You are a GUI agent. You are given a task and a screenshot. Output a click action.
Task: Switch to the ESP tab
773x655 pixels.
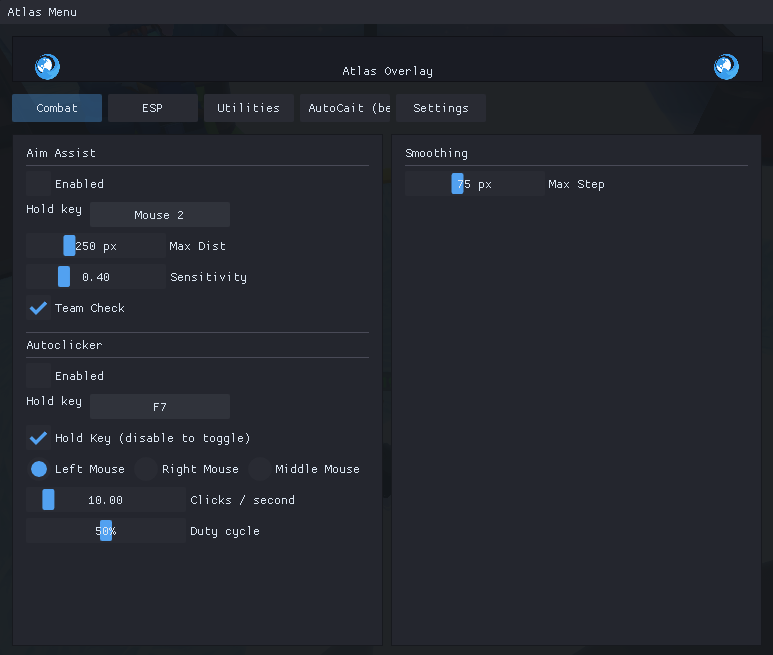(152, 108)
